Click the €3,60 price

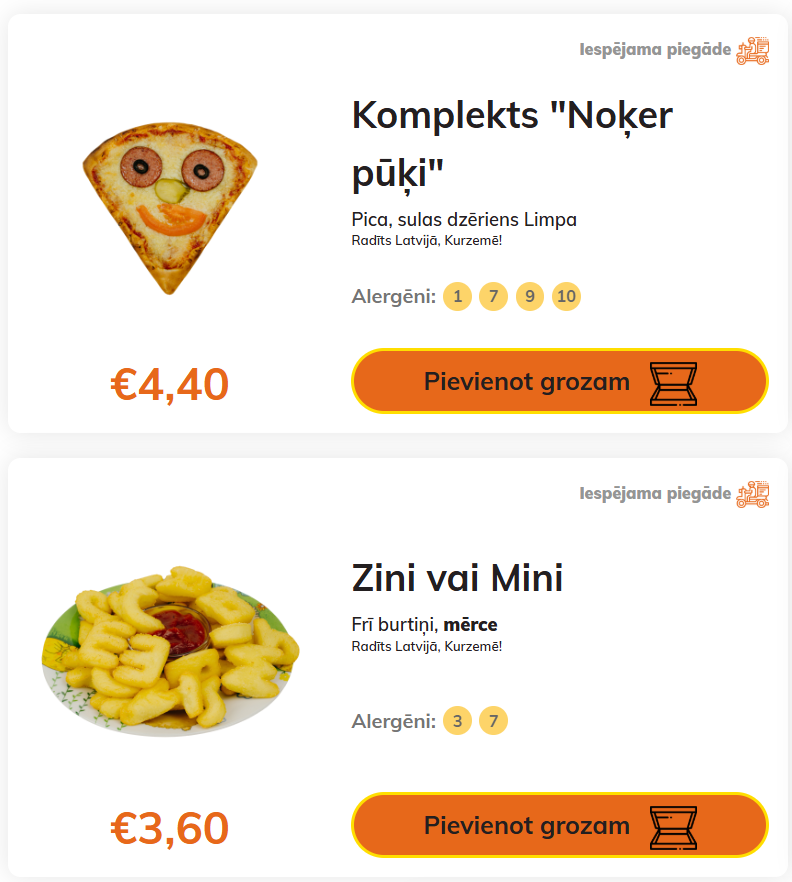[170, 828]
